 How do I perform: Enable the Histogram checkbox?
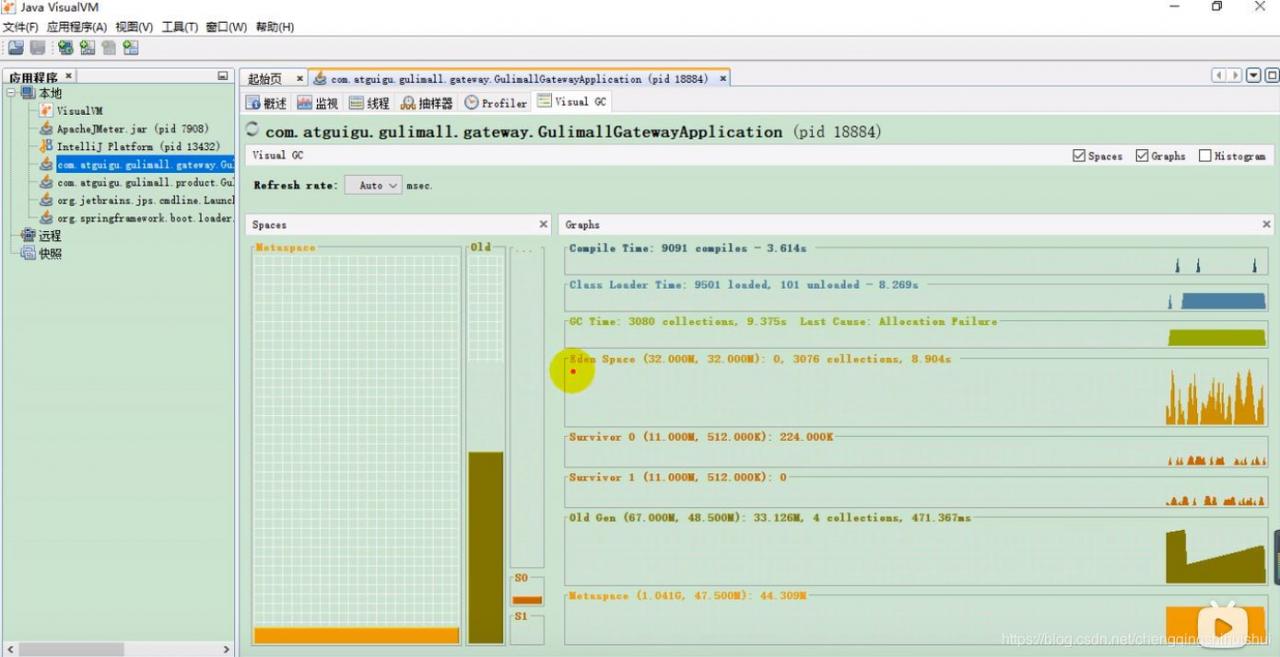[1204, 156]
